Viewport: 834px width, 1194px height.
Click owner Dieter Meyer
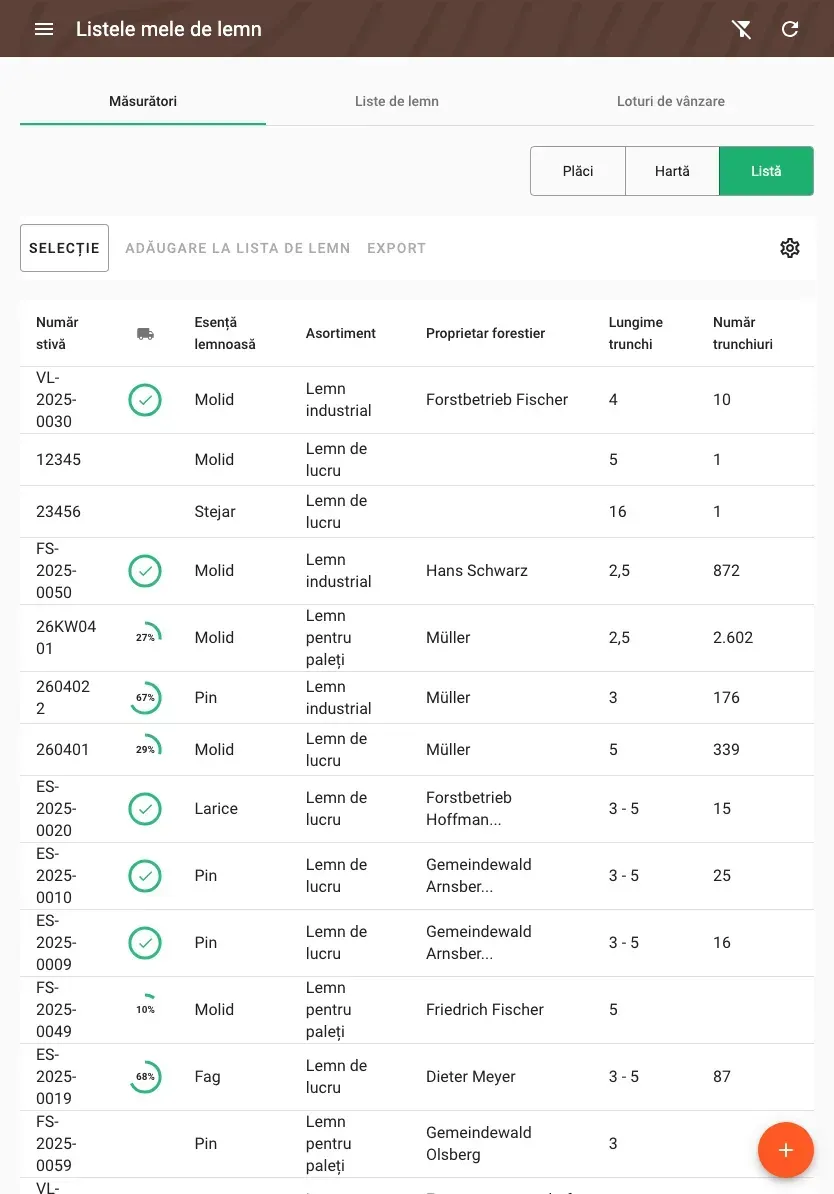pos(471,1077)
